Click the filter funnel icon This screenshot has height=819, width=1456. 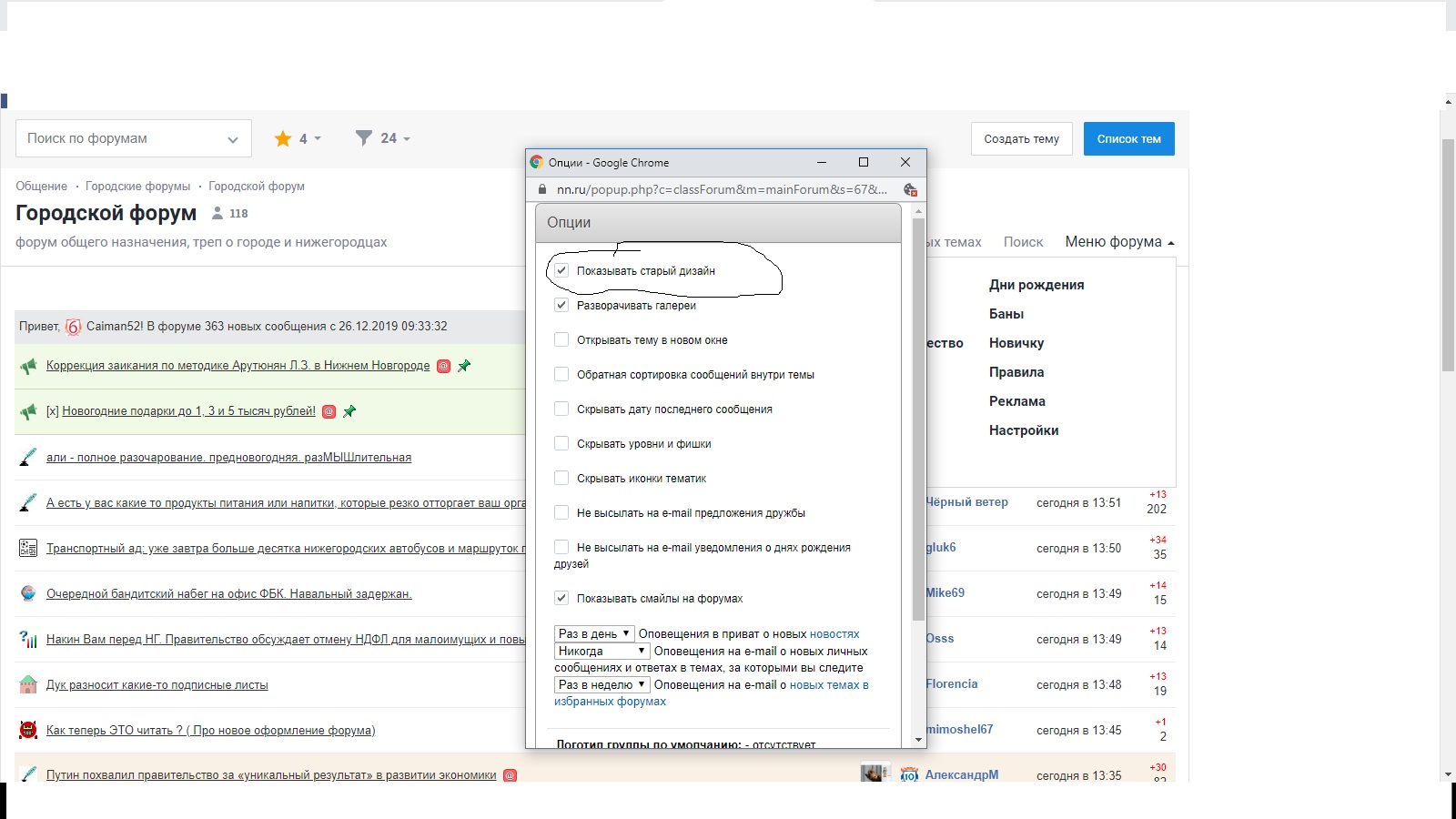[364, 138]
